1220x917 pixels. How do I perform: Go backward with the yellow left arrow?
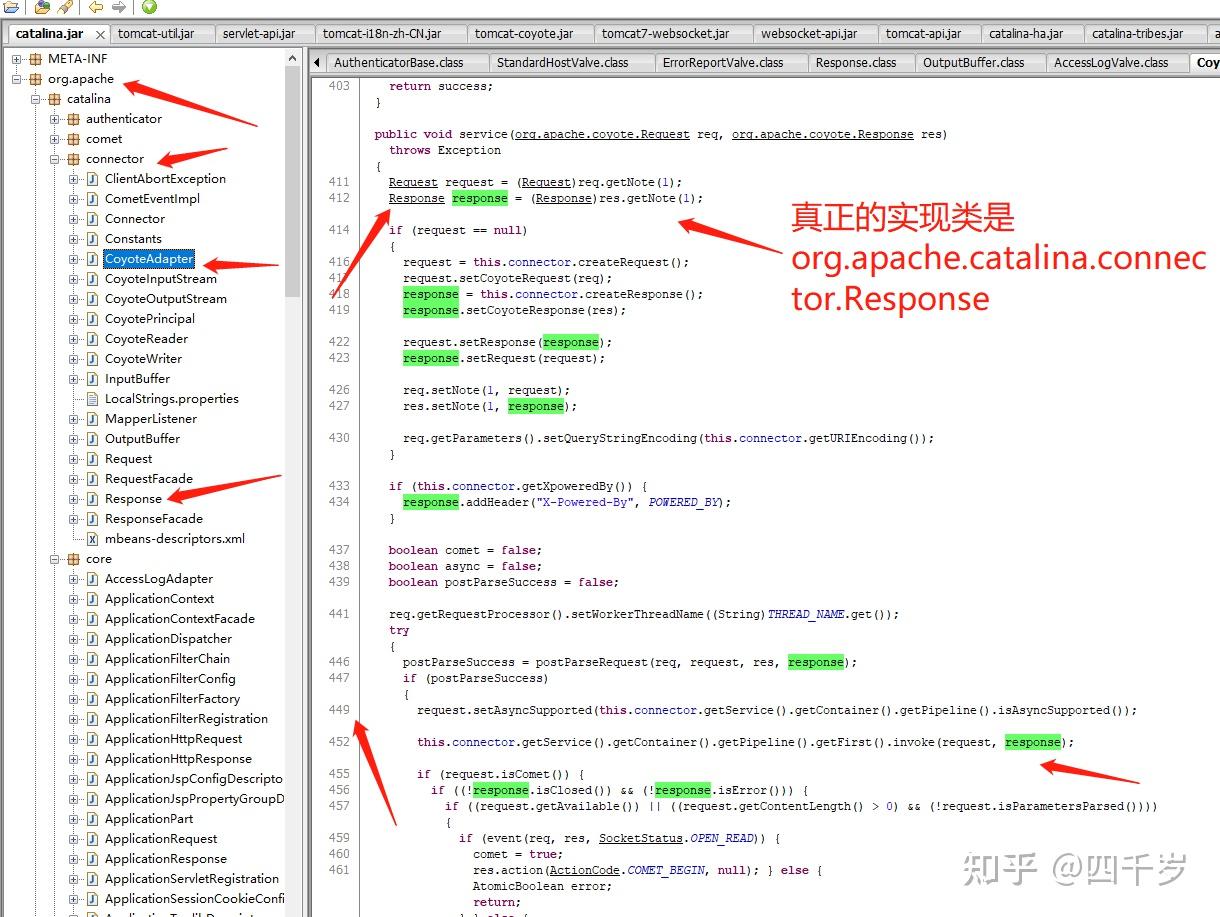[x=96, y=8]
